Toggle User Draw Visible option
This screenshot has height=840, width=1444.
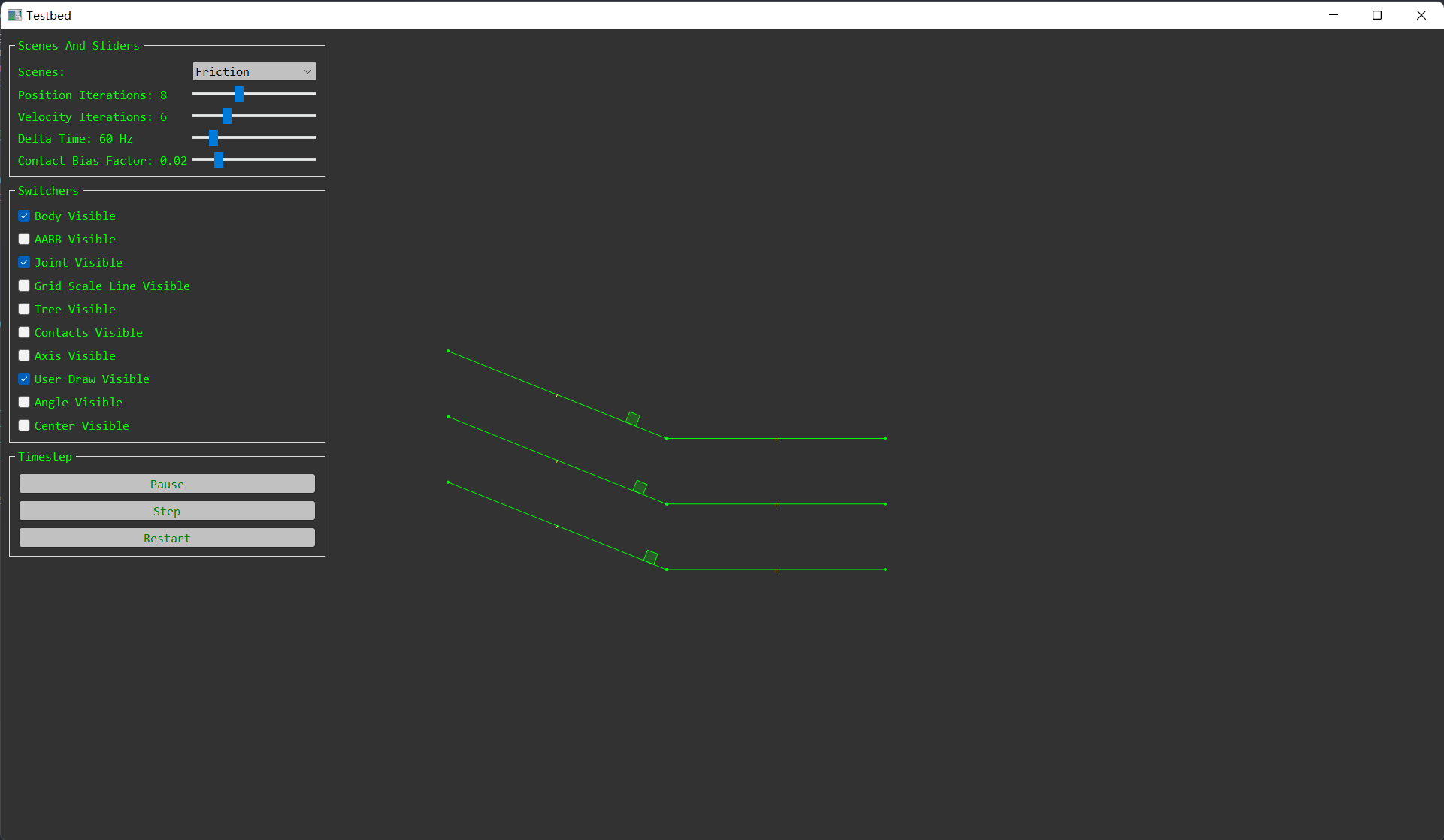point(24,379)
